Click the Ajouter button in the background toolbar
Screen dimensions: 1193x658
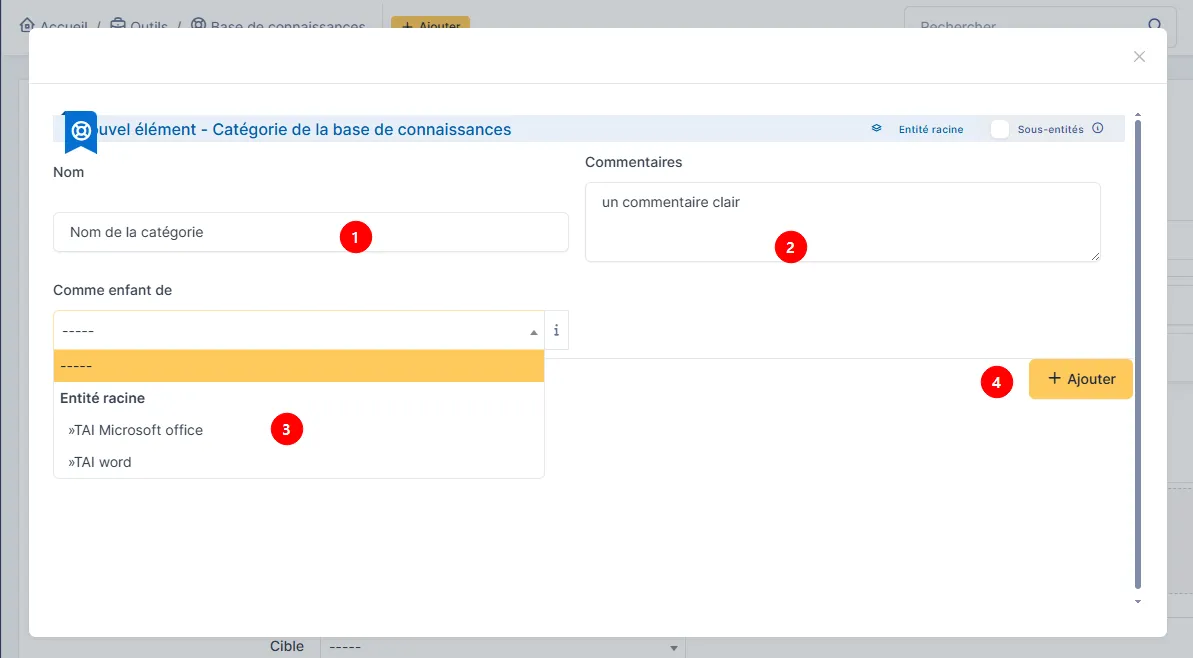click(431, 24)
